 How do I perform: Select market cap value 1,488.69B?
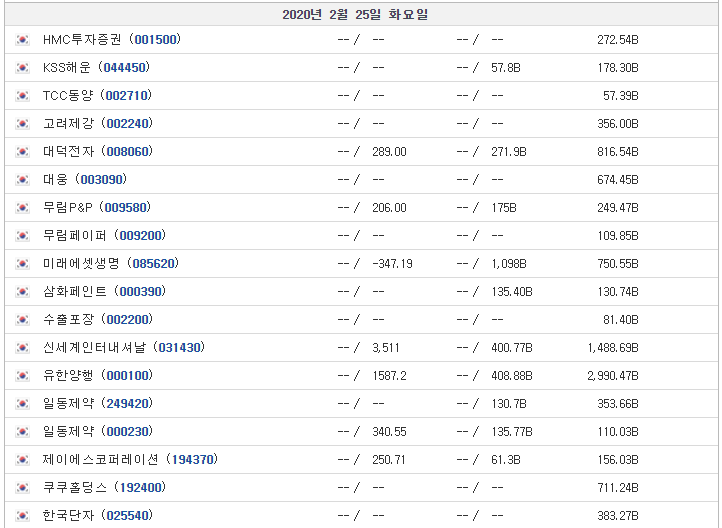click(613, 348)
